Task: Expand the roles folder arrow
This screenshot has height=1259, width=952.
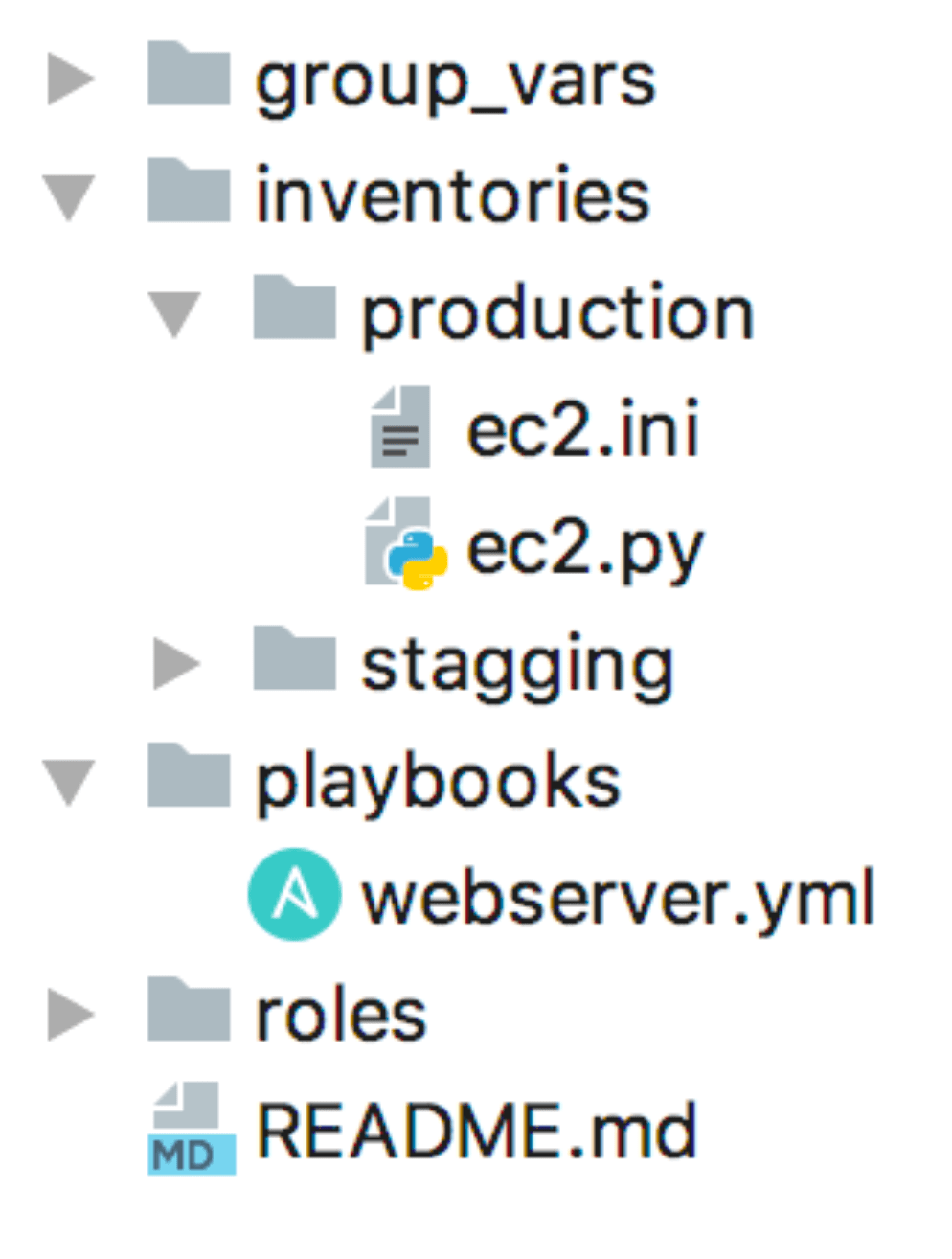Action: [71, 1014]
